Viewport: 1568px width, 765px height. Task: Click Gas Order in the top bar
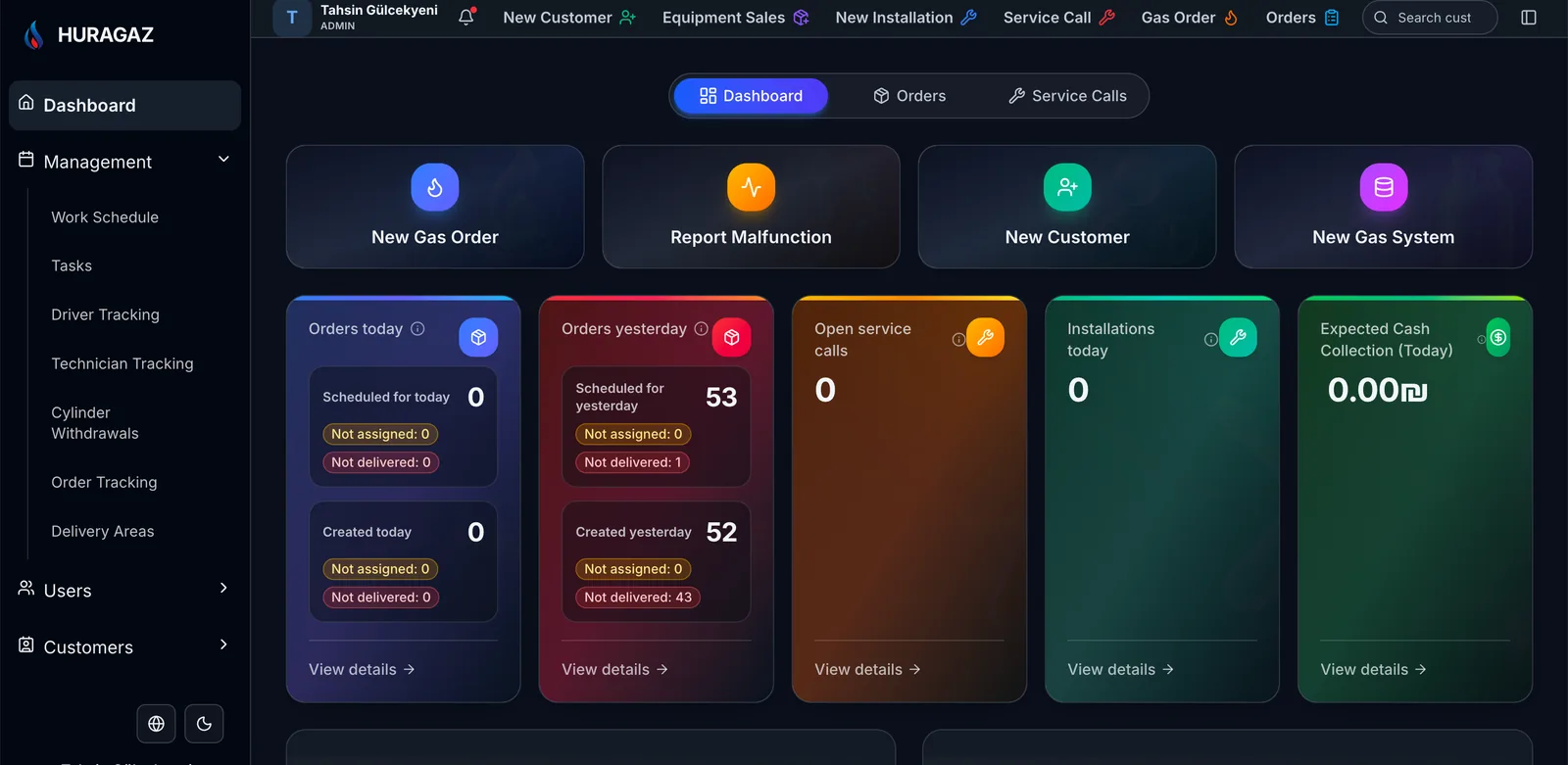coord(1190,18)
